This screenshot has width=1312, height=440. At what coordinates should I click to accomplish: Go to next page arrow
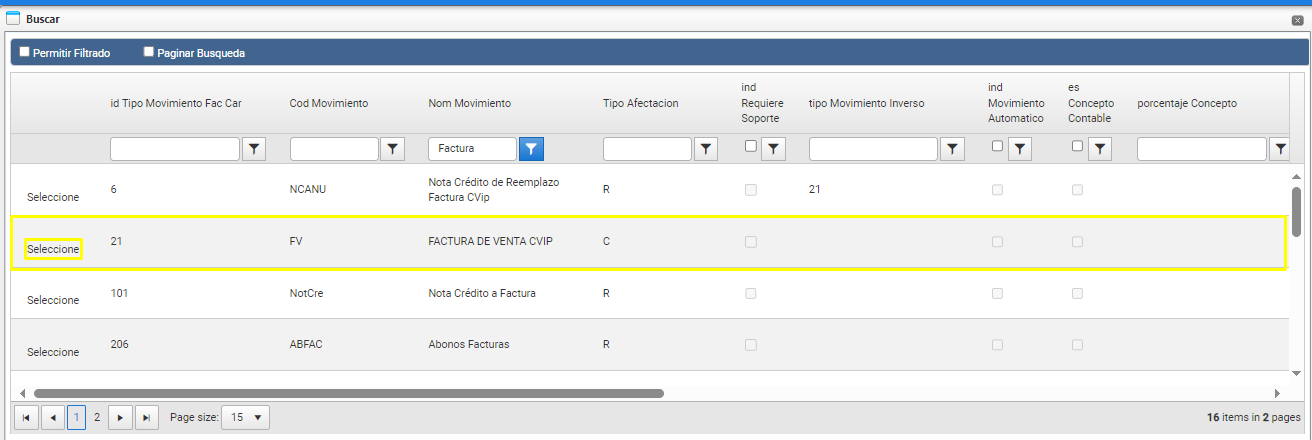(x=121, y=417)
